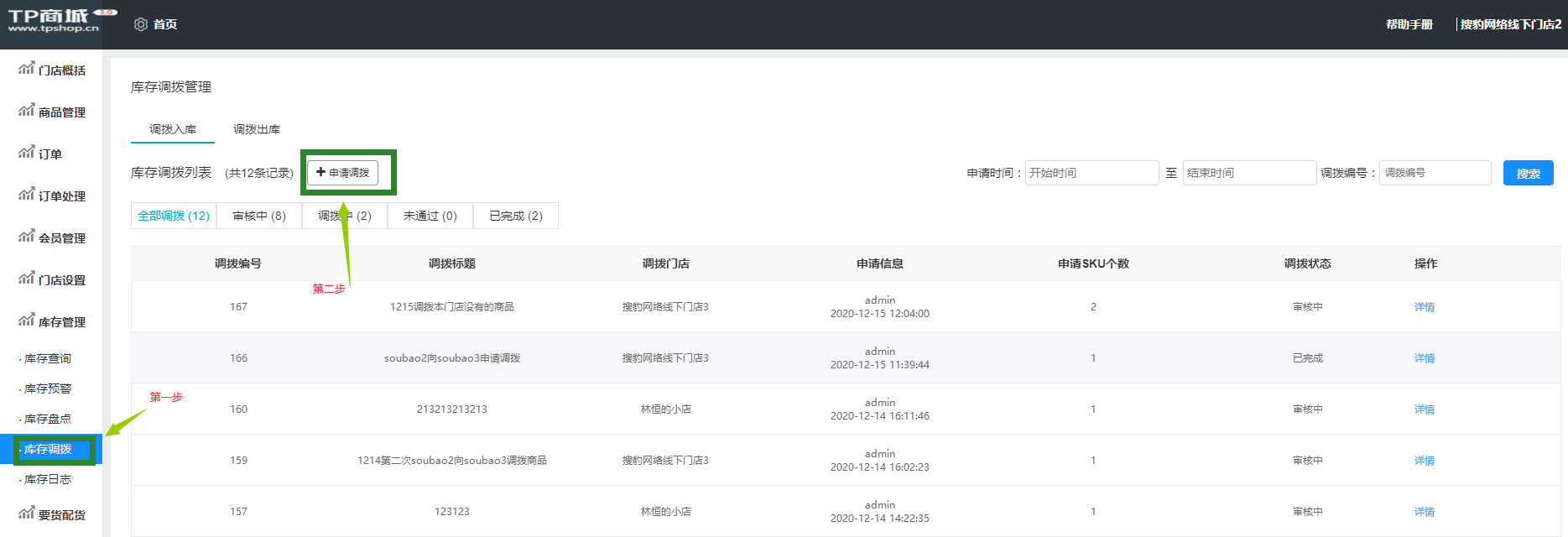
Task: Click the chart icon beside 要货配货
Action: [x=26, y=514]
